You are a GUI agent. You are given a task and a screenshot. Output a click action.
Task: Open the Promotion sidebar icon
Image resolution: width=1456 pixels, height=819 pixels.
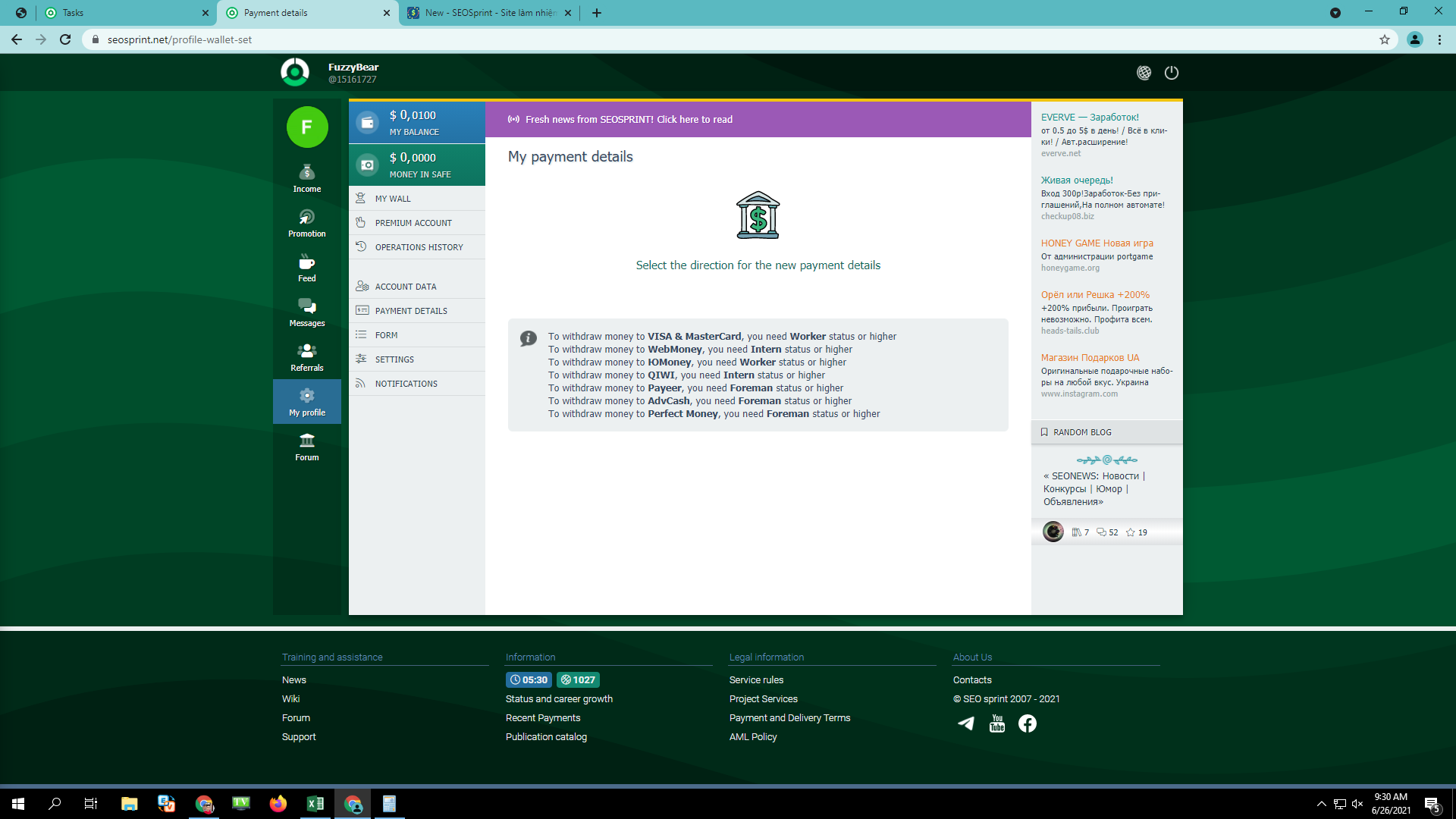point(306,223)
